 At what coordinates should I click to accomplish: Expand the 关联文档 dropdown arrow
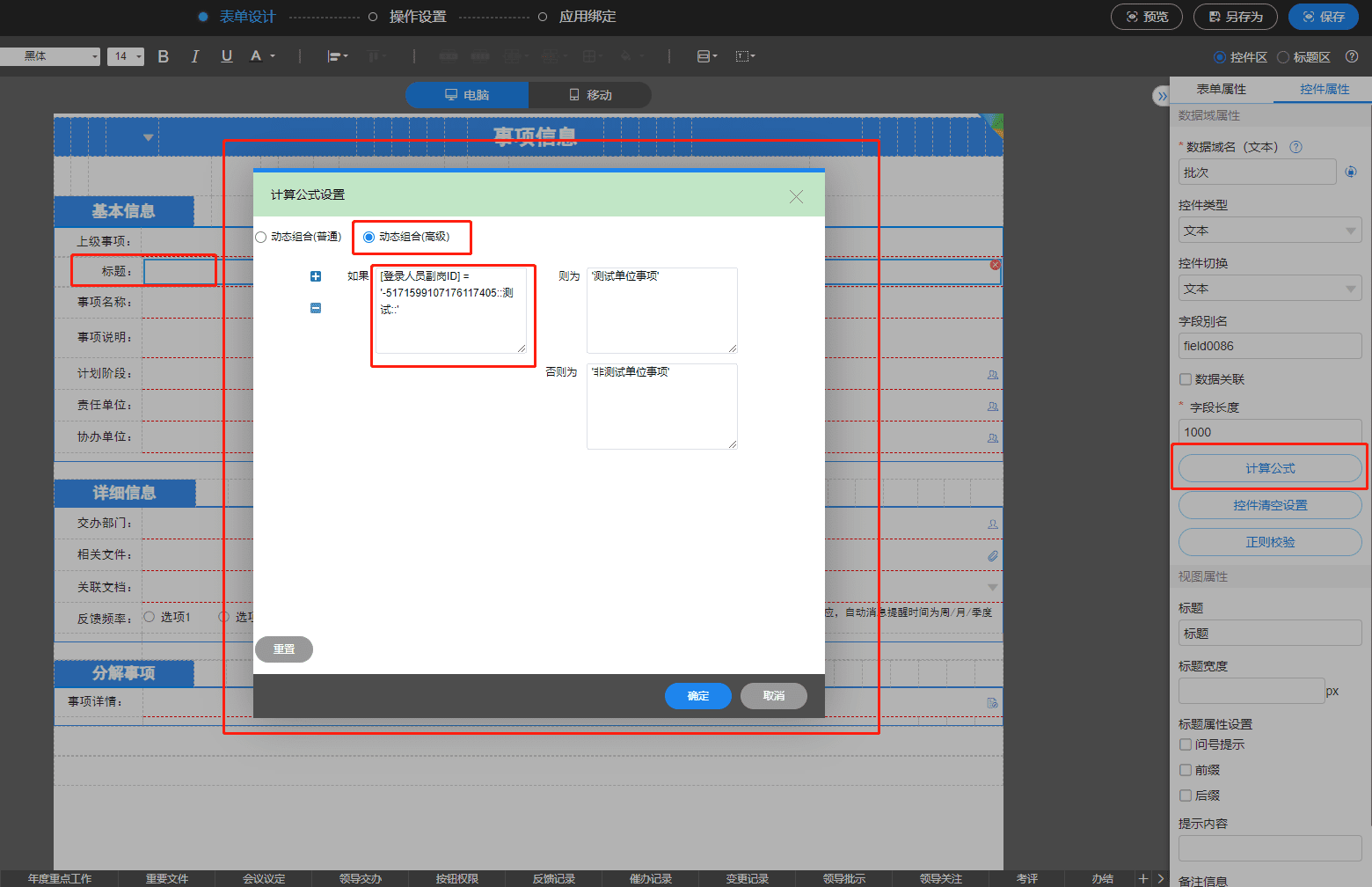coord(993,587)
